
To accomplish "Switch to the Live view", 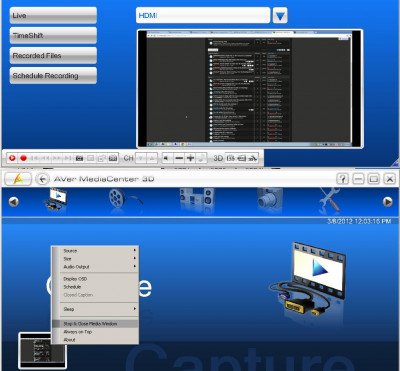I will click(x=53, y=15).
